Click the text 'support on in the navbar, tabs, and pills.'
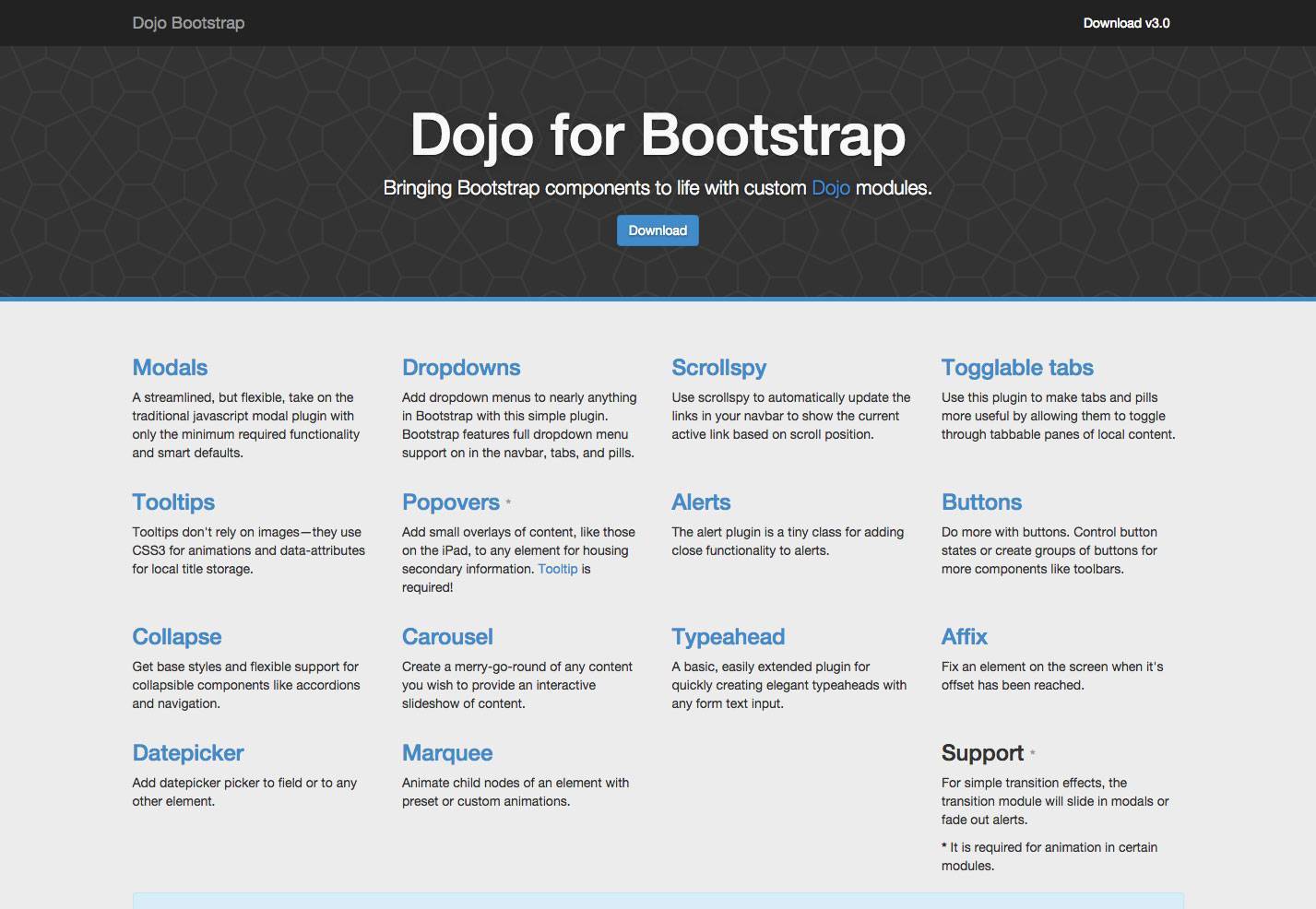Image resolution: width=1316 pixels, height=909 pixels. coord(518,453)
